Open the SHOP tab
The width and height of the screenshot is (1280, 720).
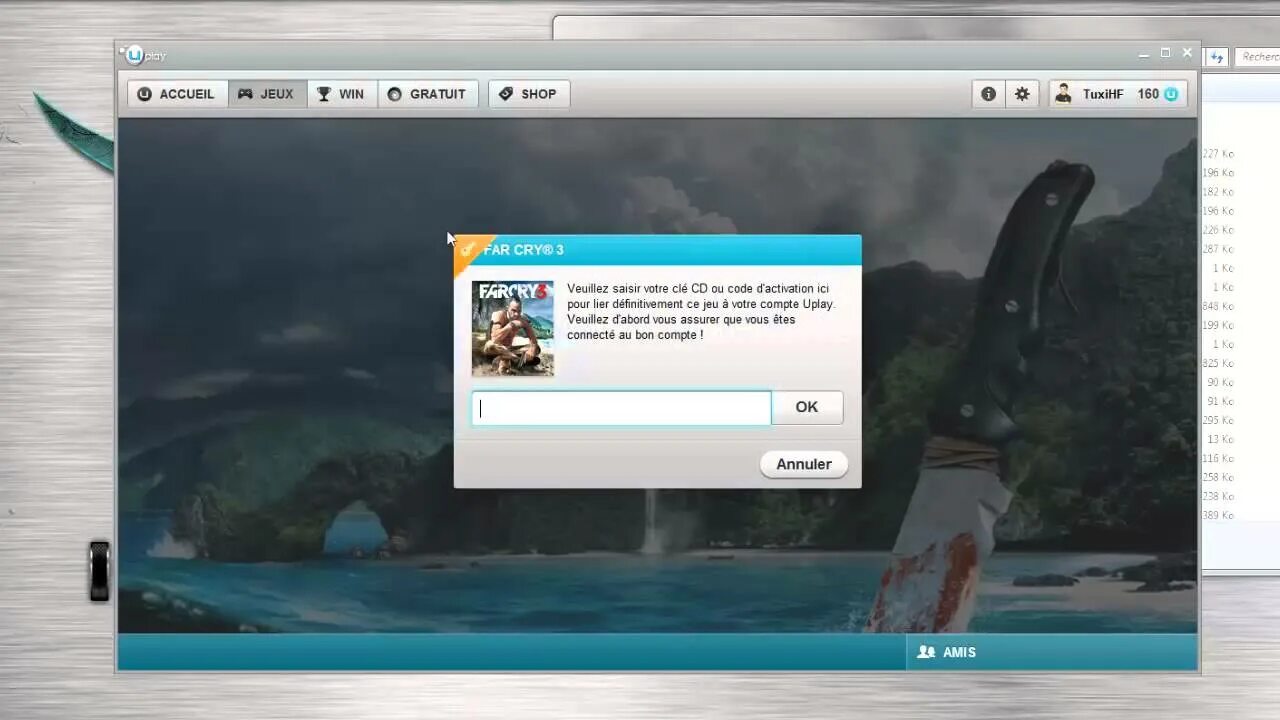528,94
